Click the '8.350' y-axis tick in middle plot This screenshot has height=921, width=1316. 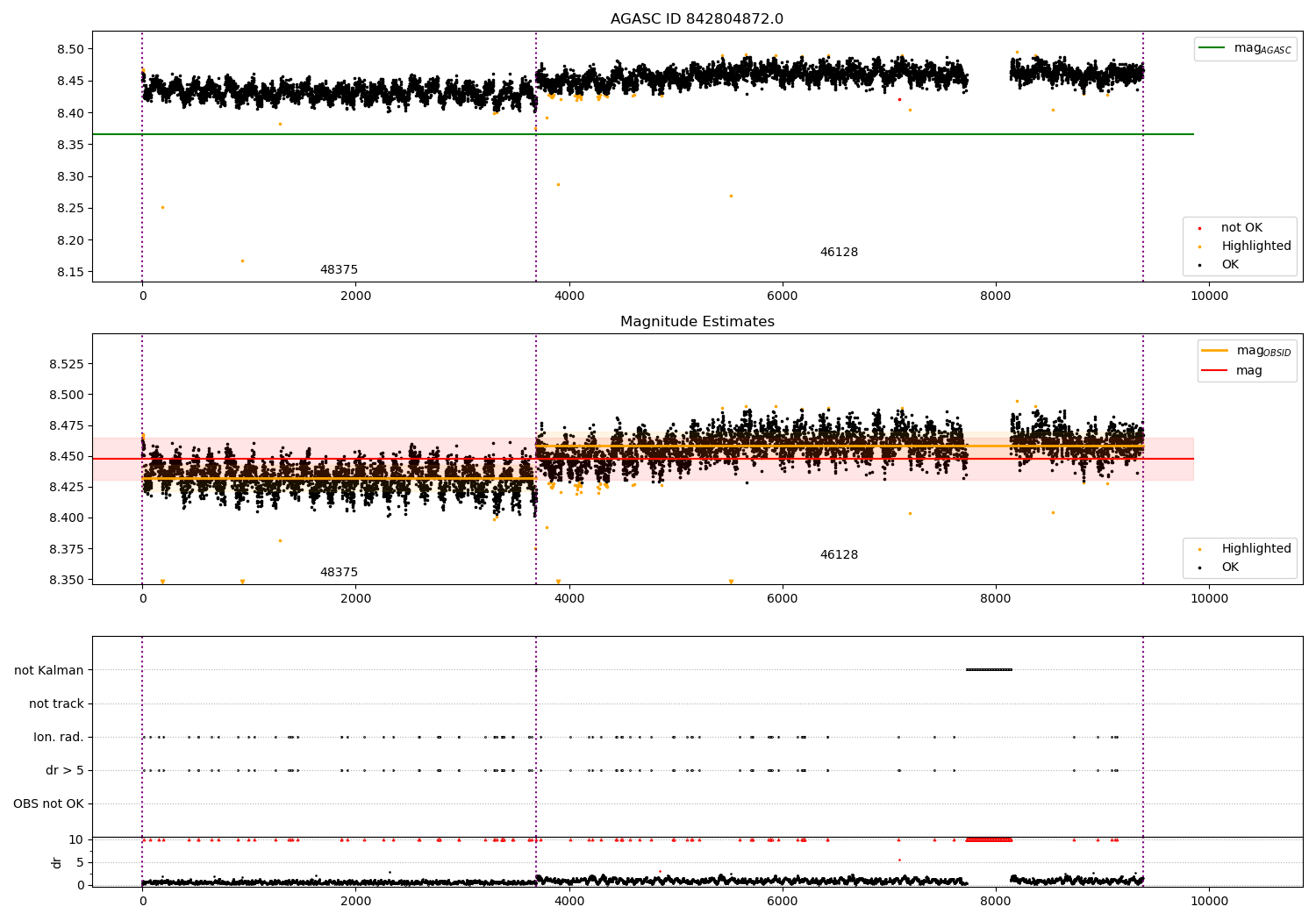pos(68,580)
